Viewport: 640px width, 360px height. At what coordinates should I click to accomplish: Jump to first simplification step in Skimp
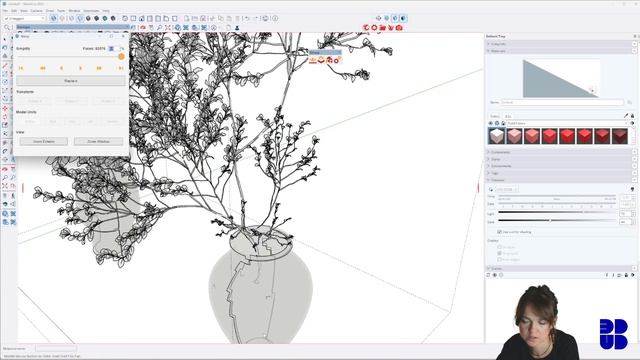point(21,68)
